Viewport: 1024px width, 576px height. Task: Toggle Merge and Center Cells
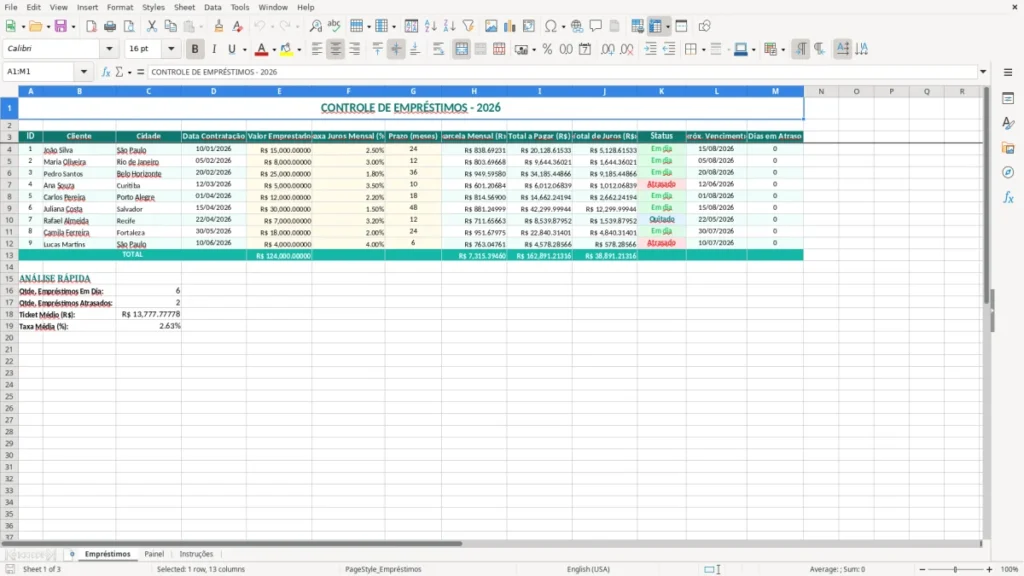[x=461, y=49]
